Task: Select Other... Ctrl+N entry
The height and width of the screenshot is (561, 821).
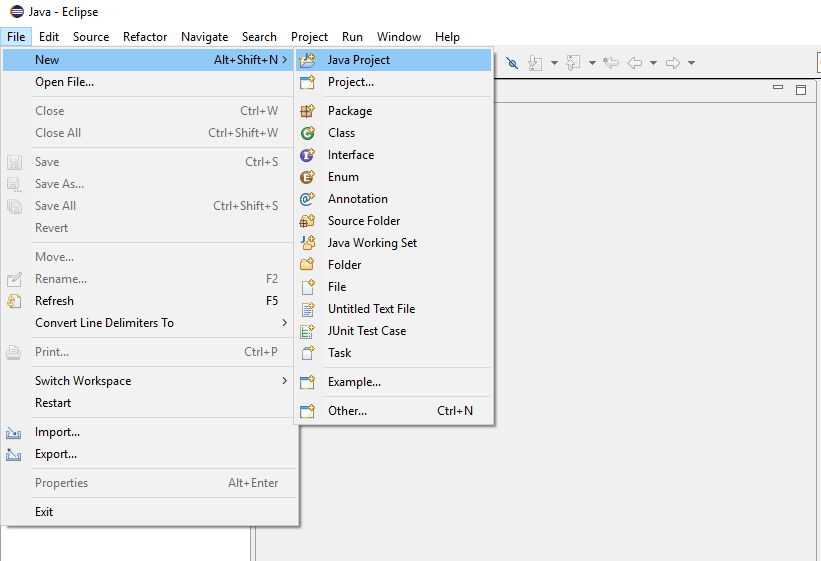Action: point(394,411)
